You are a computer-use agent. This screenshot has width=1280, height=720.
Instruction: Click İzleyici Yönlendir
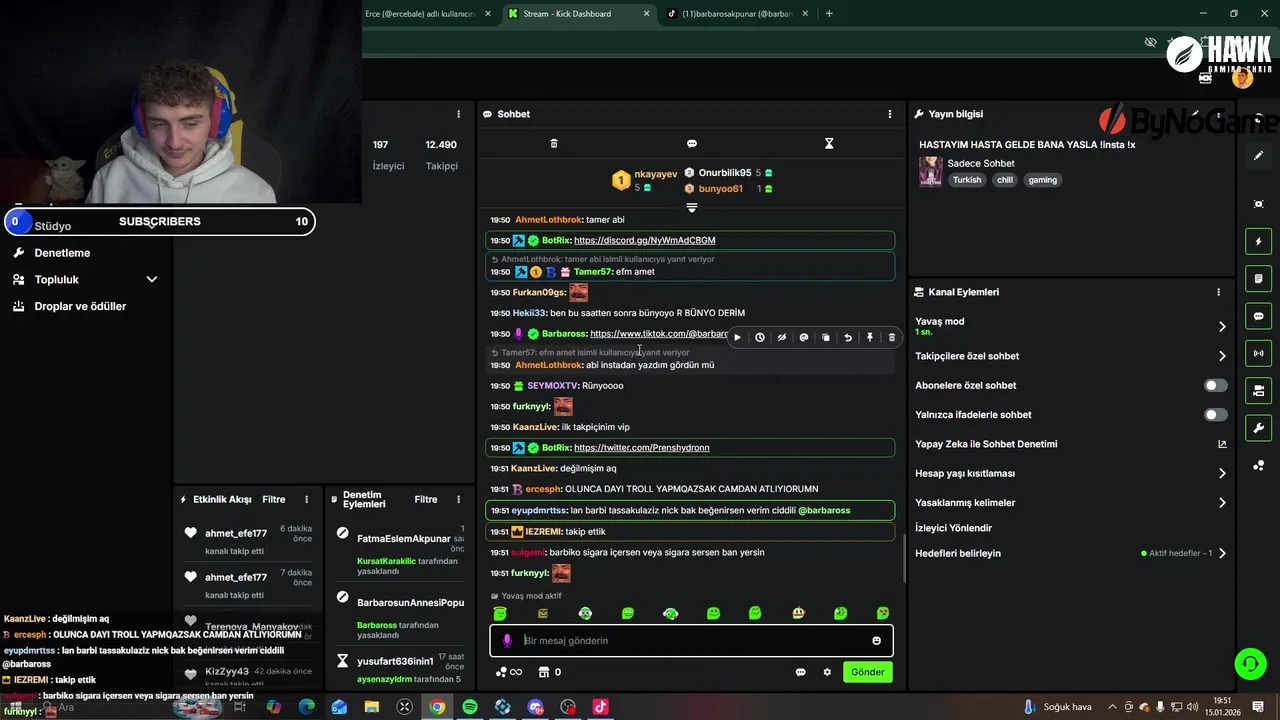pyautogui.click(x=954, y=528)
